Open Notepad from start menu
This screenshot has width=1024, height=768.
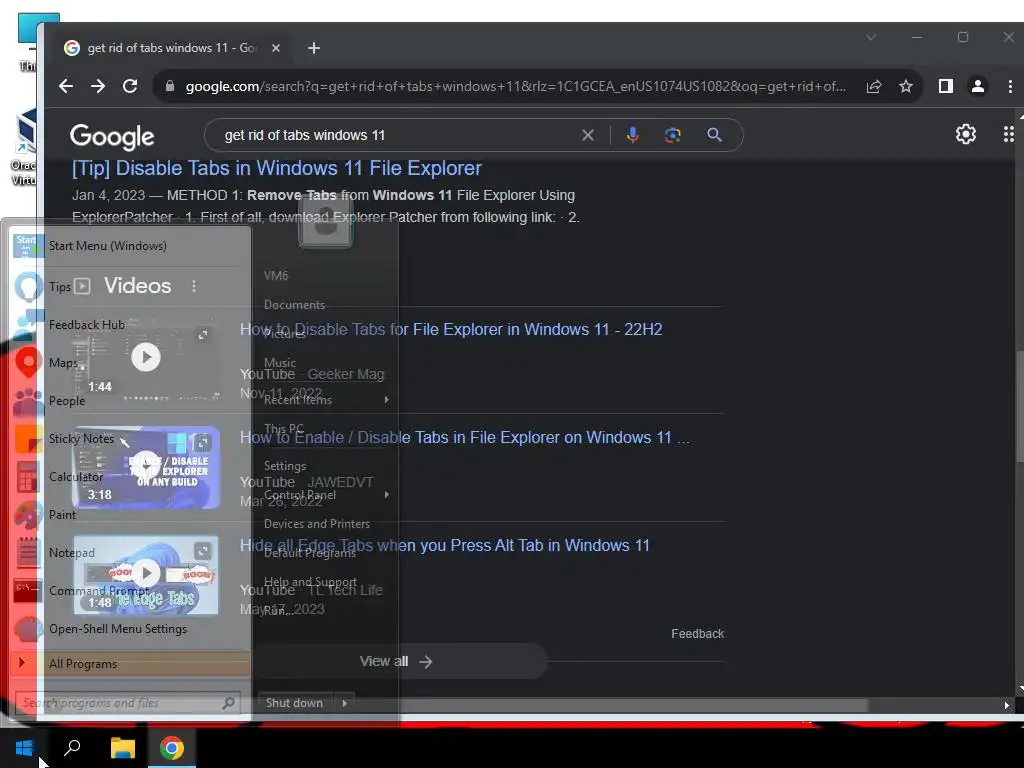point(131,552)
